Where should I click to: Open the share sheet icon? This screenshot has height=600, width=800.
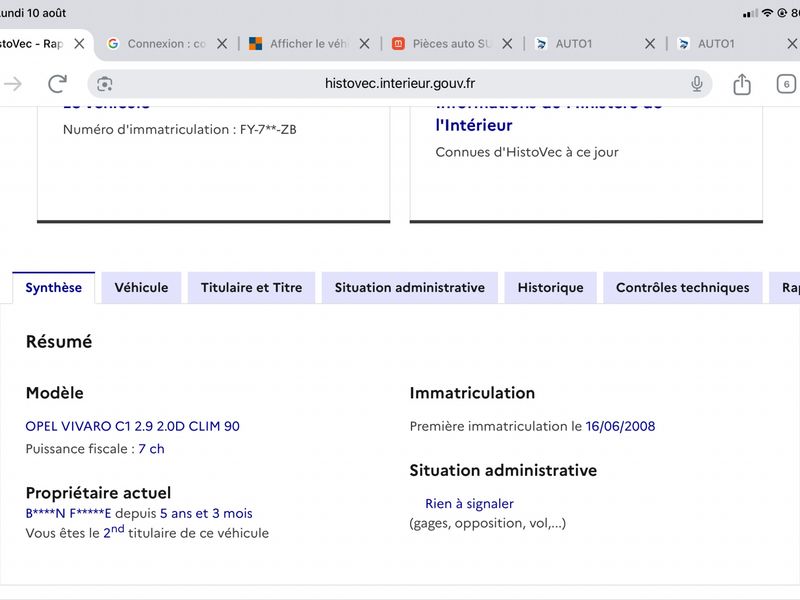pos(742,84)
